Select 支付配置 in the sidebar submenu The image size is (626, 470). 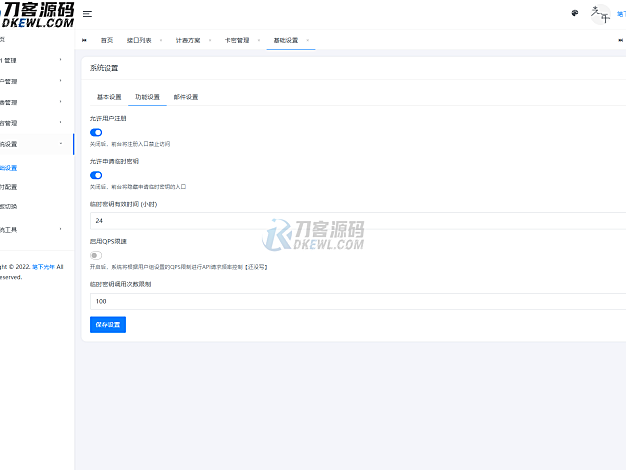(x=8, y=187)
